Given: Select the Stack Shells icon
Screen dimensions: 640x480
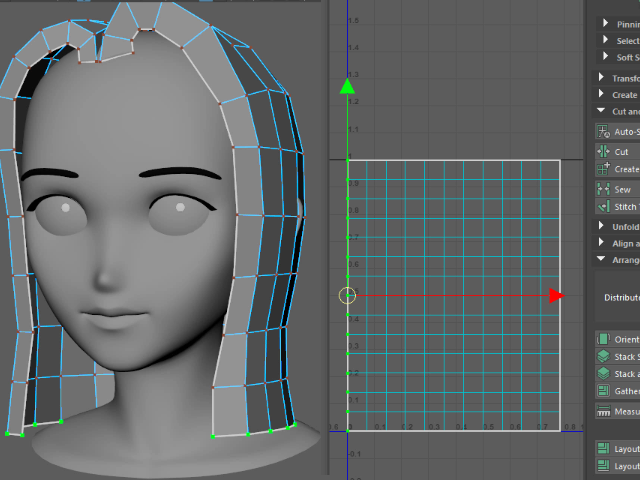Looking at the screenshot, I should coord(603,356).
